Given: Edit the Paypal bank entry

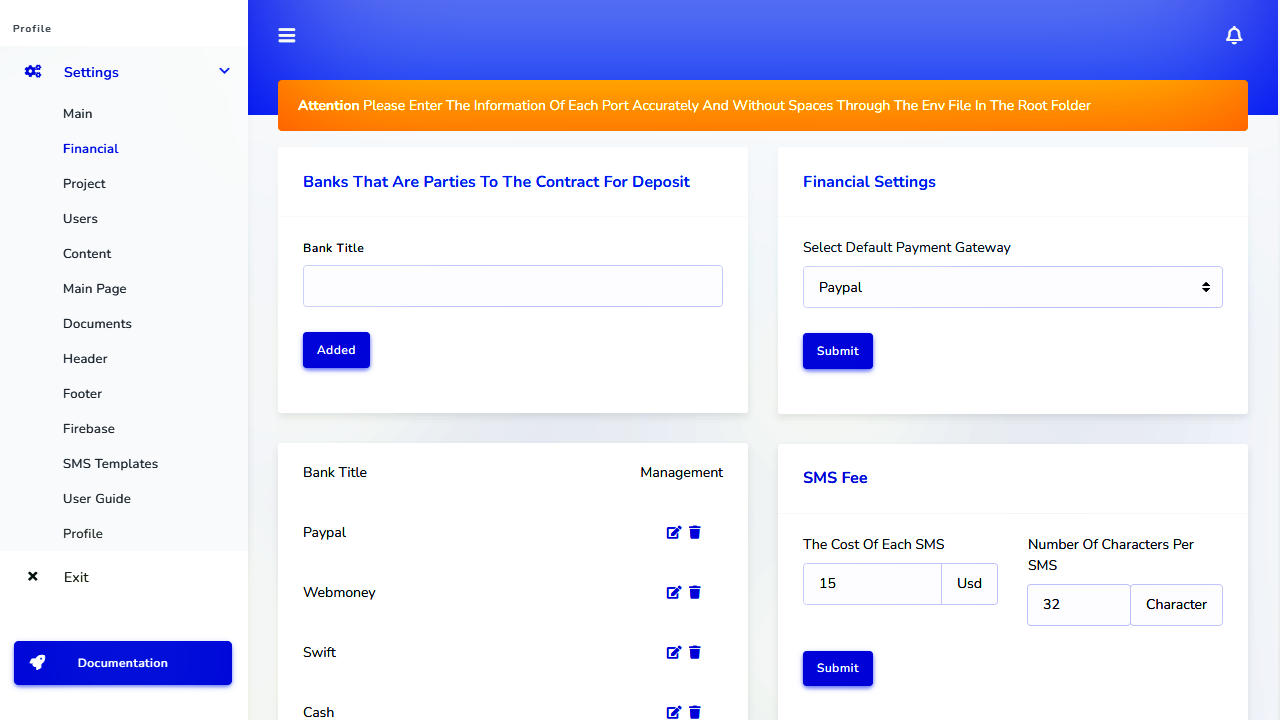Looking at the screenshot, I should point(674,532).
